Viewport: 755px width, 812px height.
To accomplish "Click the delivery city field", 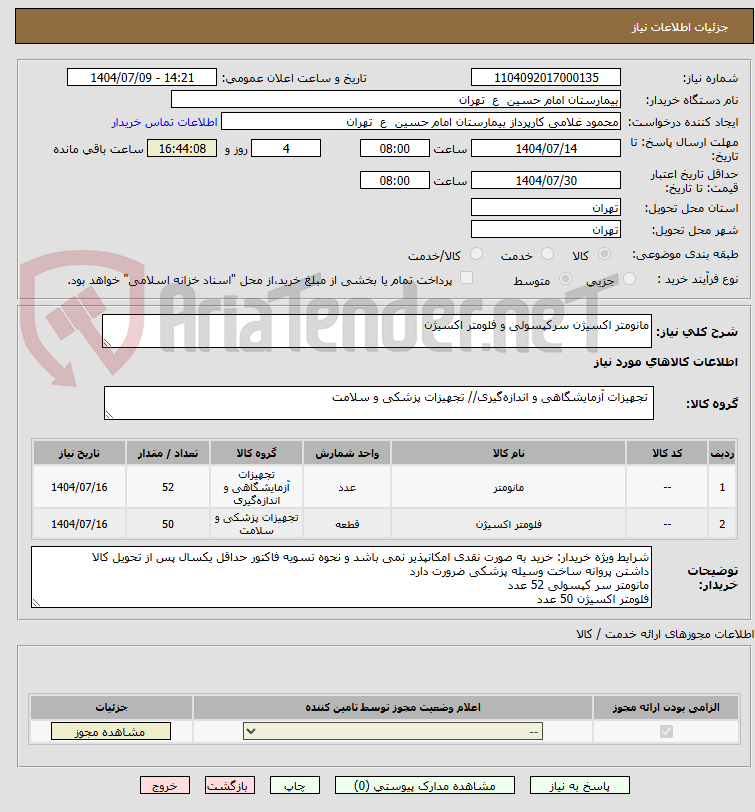I will coord(546,229).
